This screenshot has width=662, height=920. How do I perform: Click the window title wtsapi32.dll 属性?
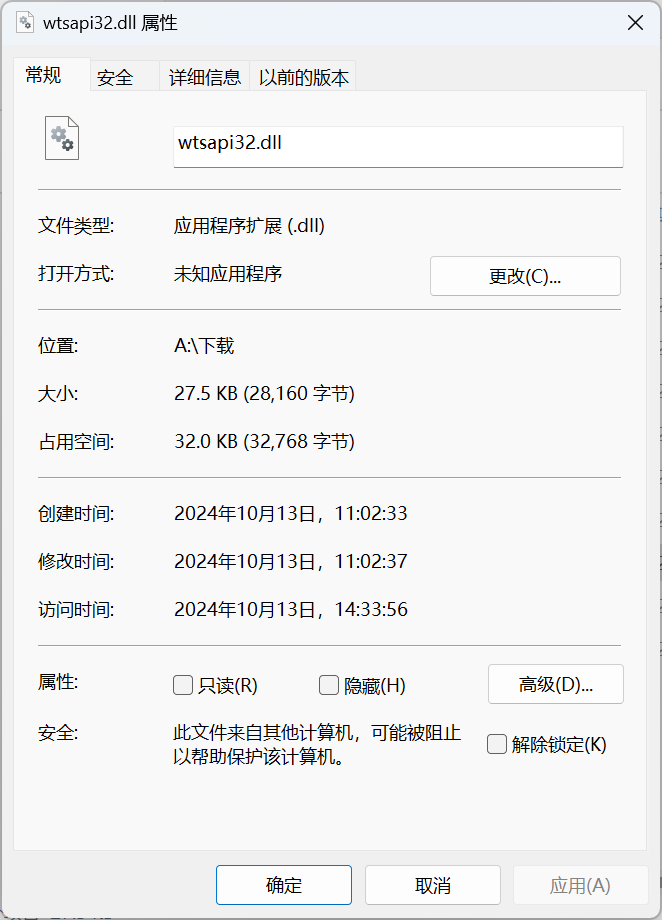(110, 23)
